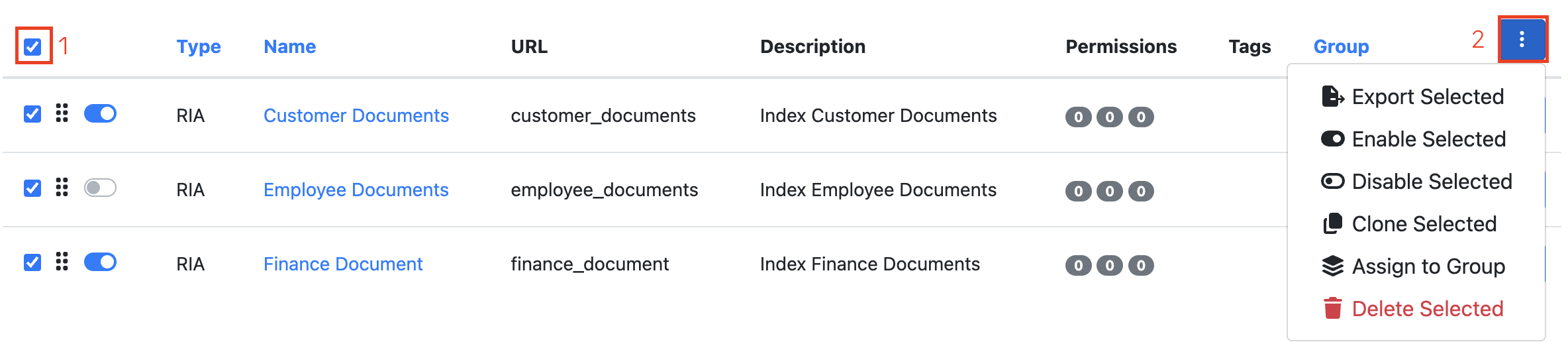
Task: Click drag handle icon on Finance Document row
Action: tap(62, 262)
